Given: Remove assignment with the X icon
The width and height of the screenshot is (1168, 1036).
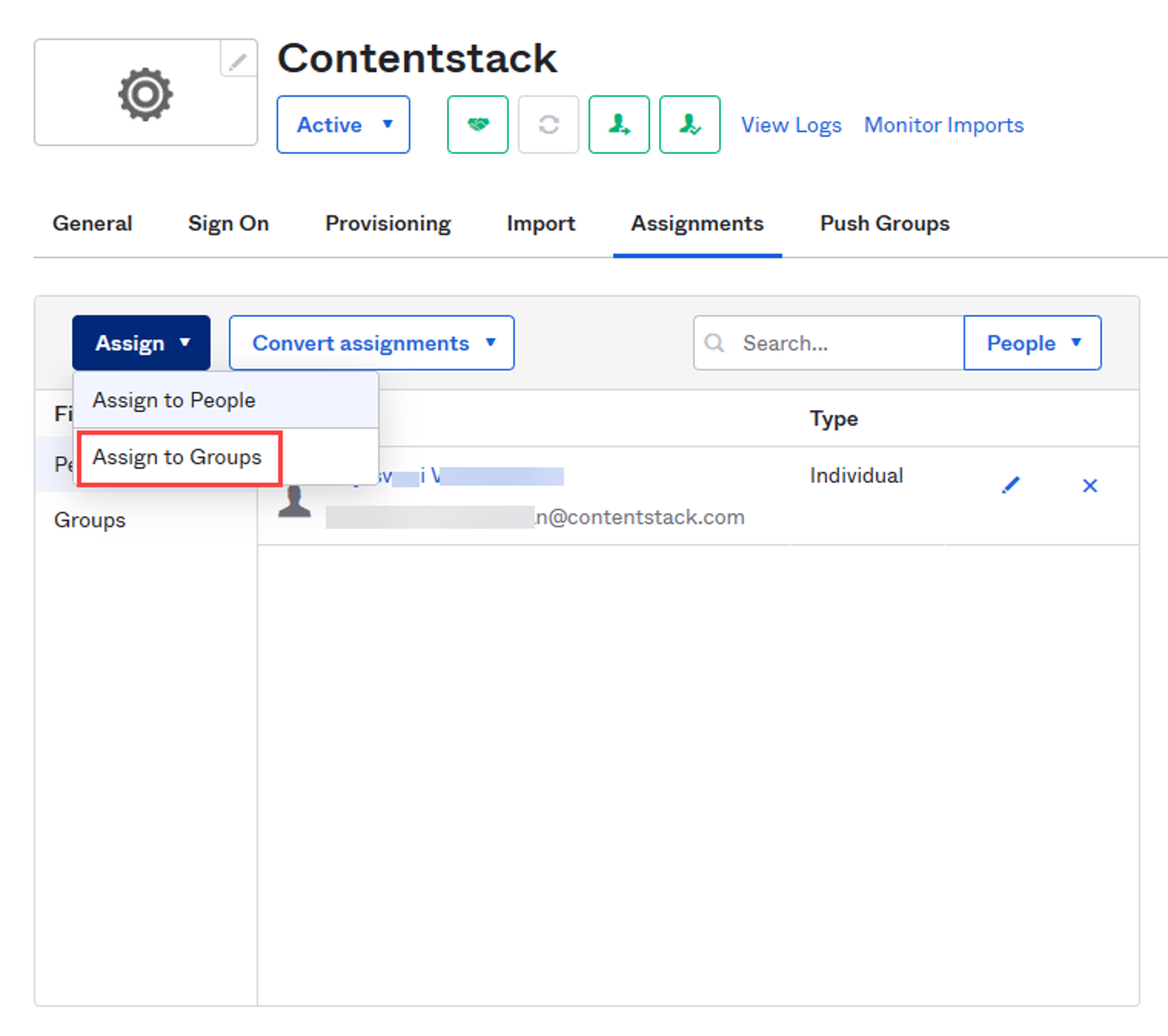Looking at the screenshot, I should [1090, 486].
